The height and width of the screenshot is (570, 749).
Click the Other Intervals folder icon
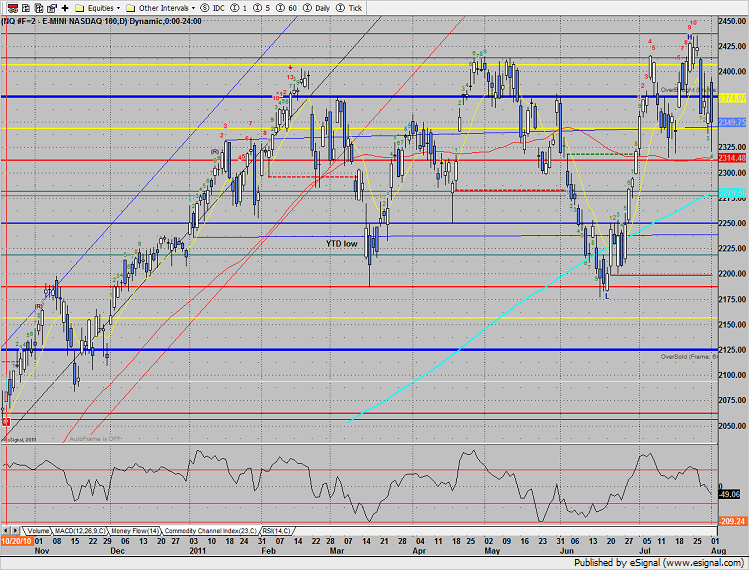[130, 8]
